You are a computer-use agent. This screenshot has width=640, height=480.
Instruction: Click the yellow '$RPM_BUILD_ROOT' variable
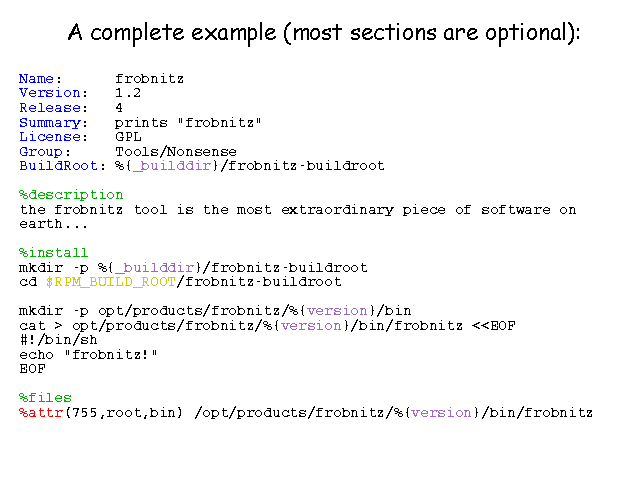(110, 282)
